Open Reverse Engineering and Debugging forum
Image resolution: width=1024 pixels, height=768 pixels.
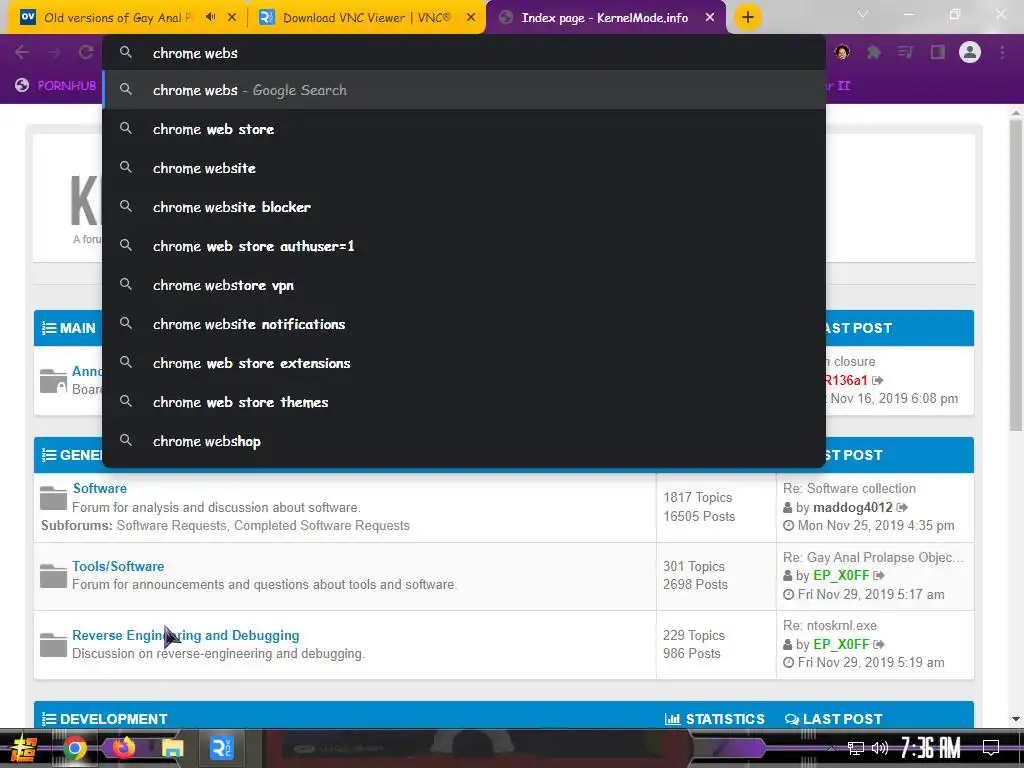tap(185, 635)
